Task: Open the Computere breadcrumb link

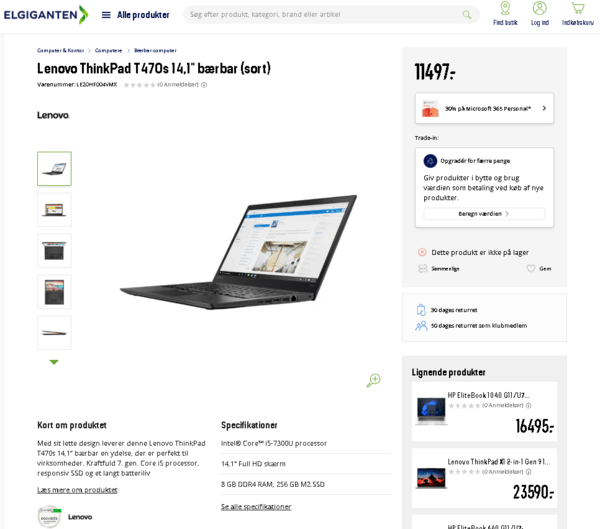Action: click(x=108, y=50)
